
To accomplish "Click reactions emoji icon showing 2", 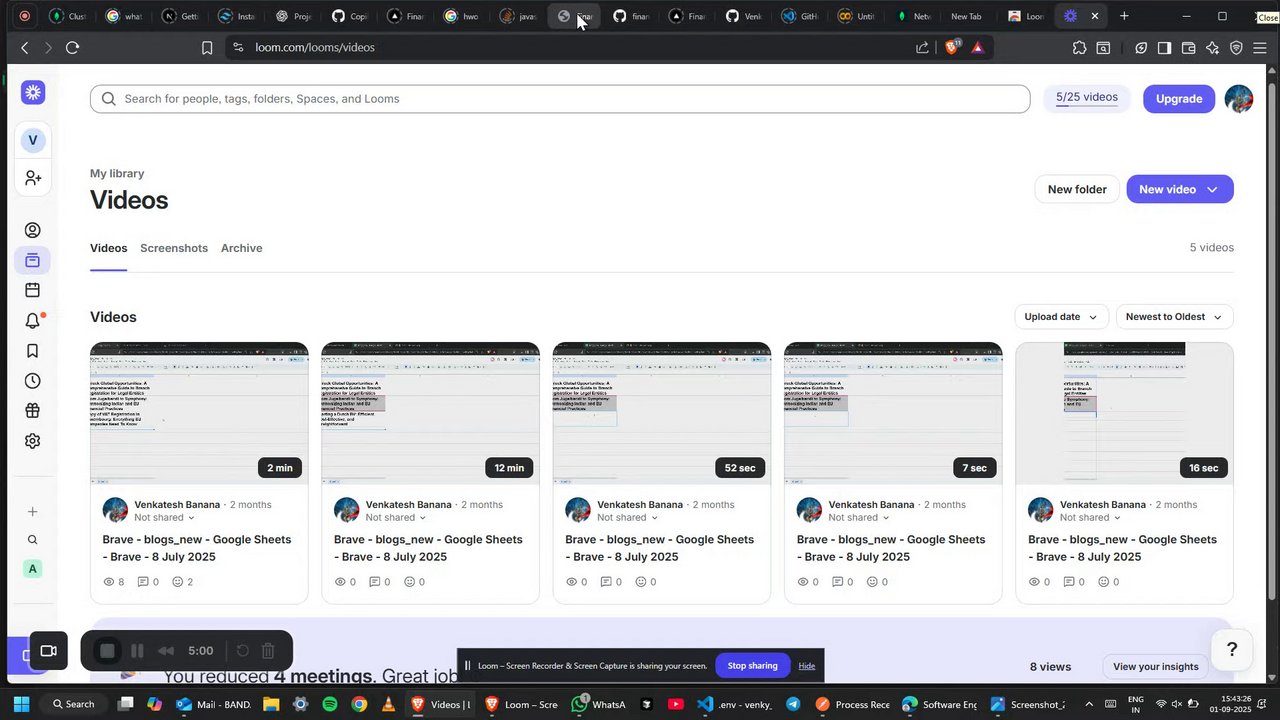I will coord(178,582).
